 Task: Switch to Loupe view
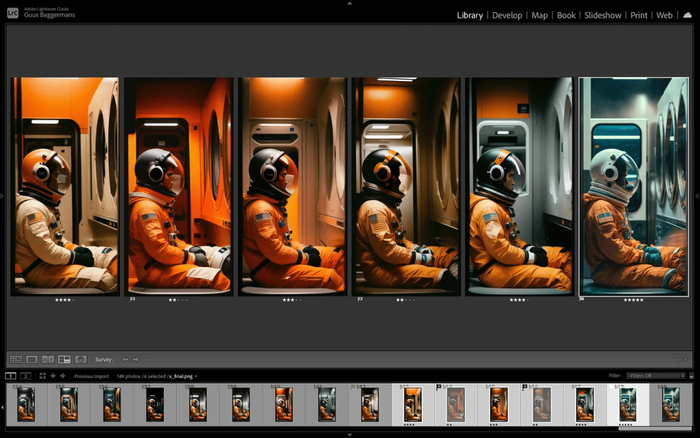pyautogui.click(x=31, y=359)
